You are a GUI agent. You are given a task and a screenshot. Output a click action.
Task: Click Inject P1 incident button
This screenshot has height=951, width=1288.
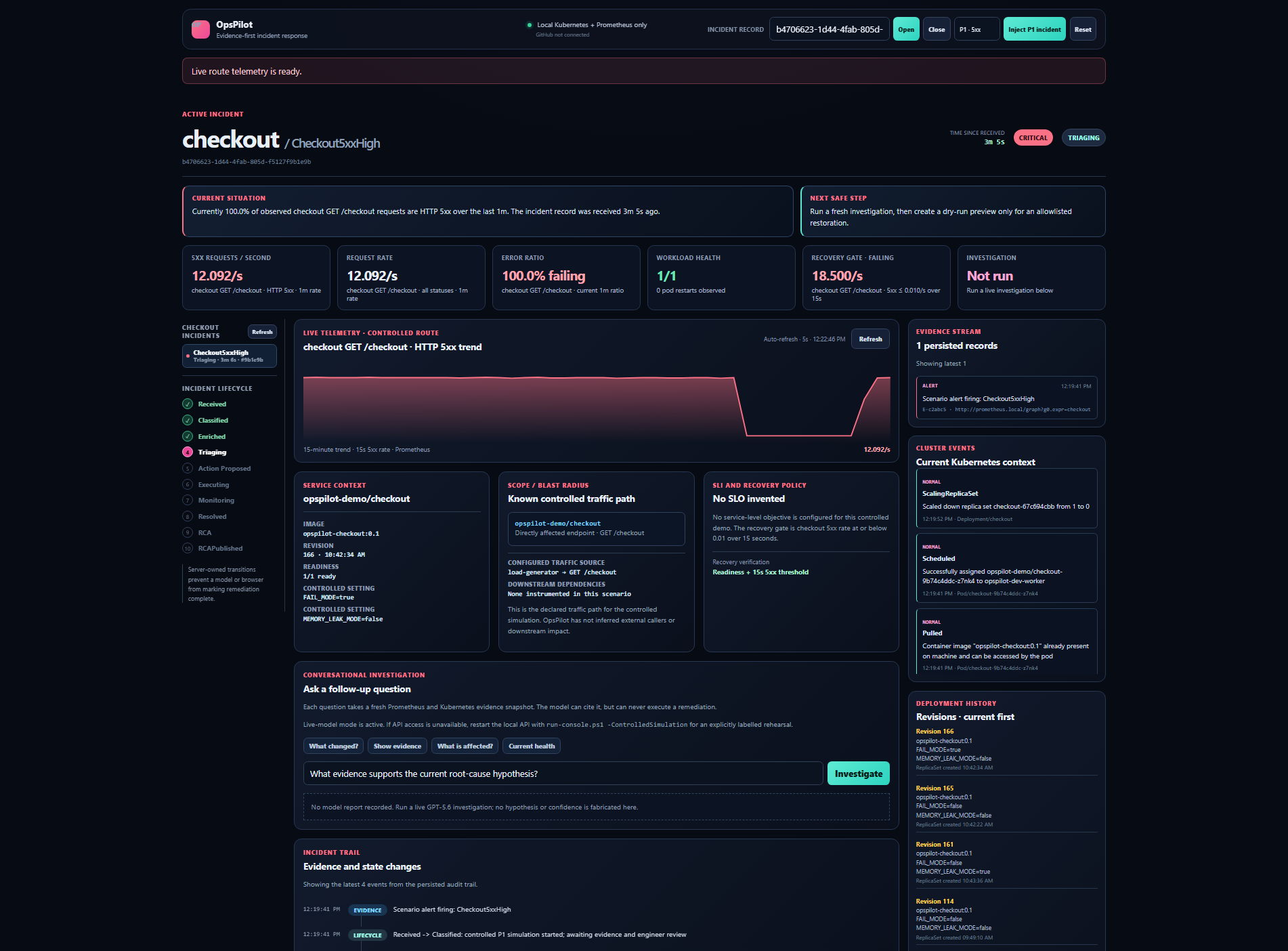pos(1034,29)
